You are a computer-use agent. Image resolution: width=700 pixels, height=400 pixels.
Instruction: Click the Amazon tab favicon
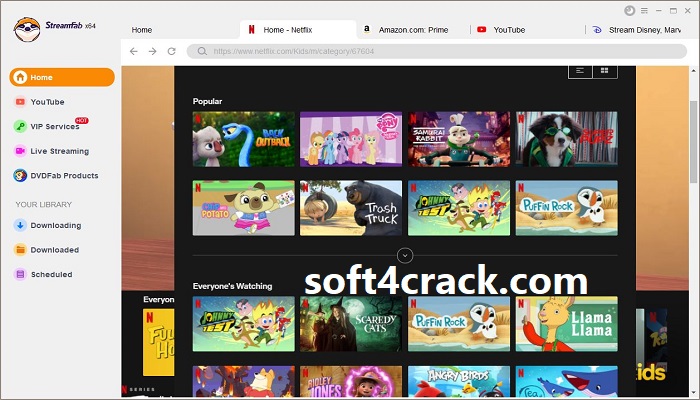367,29
